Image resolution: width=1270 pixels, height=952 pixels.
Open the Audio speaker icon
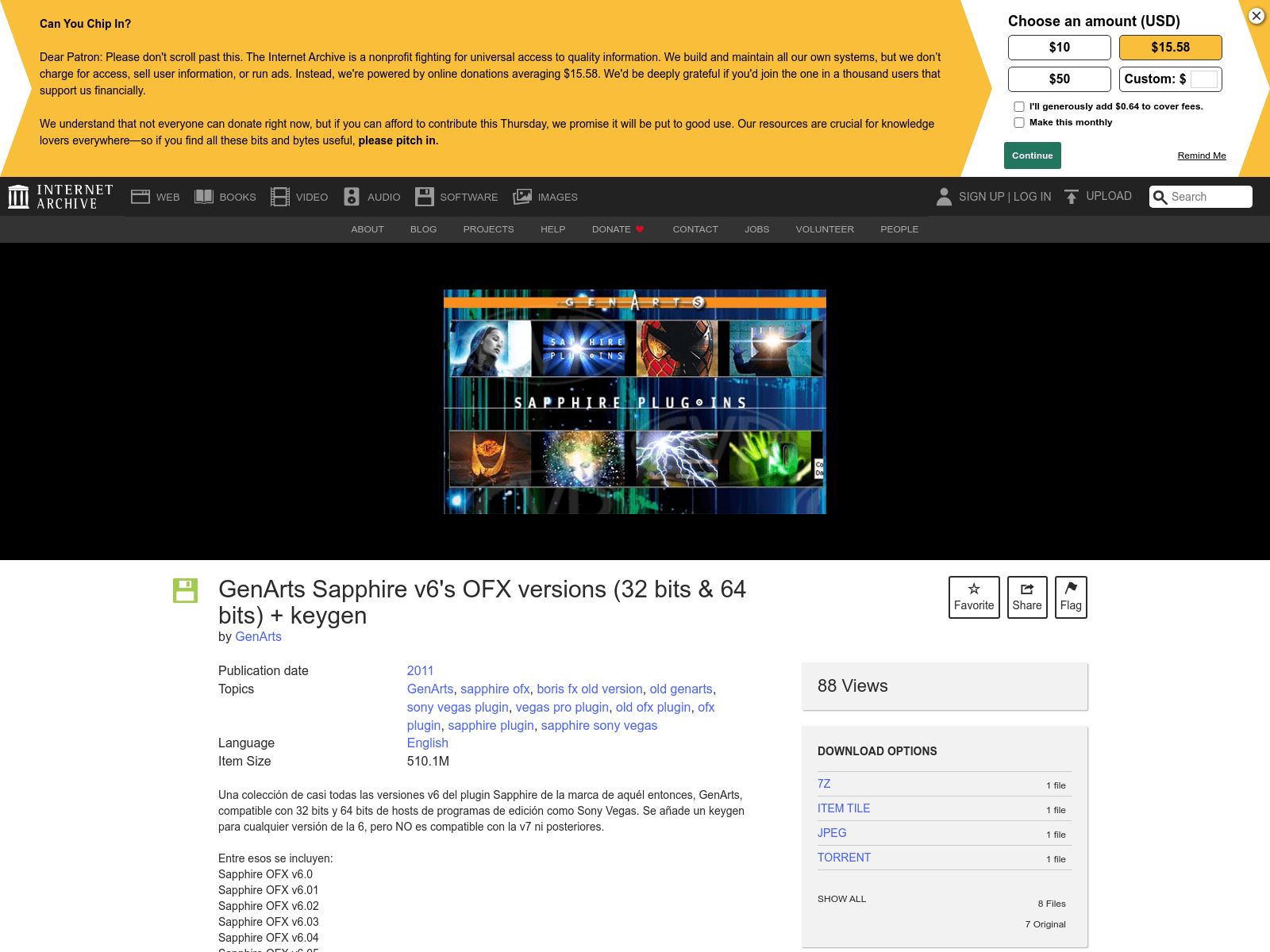click(352, 197)
